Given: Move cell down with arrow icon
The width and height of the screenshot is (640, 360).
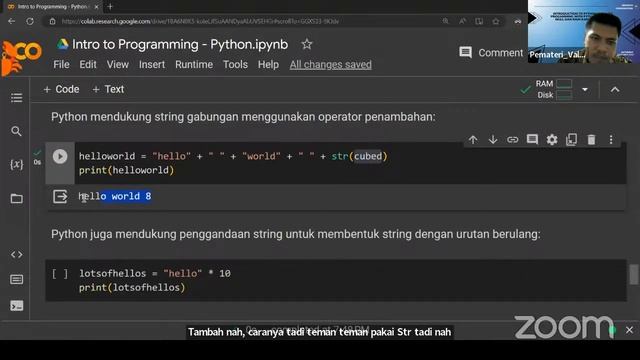Looking at the screenshot, I should click(493, 140).
